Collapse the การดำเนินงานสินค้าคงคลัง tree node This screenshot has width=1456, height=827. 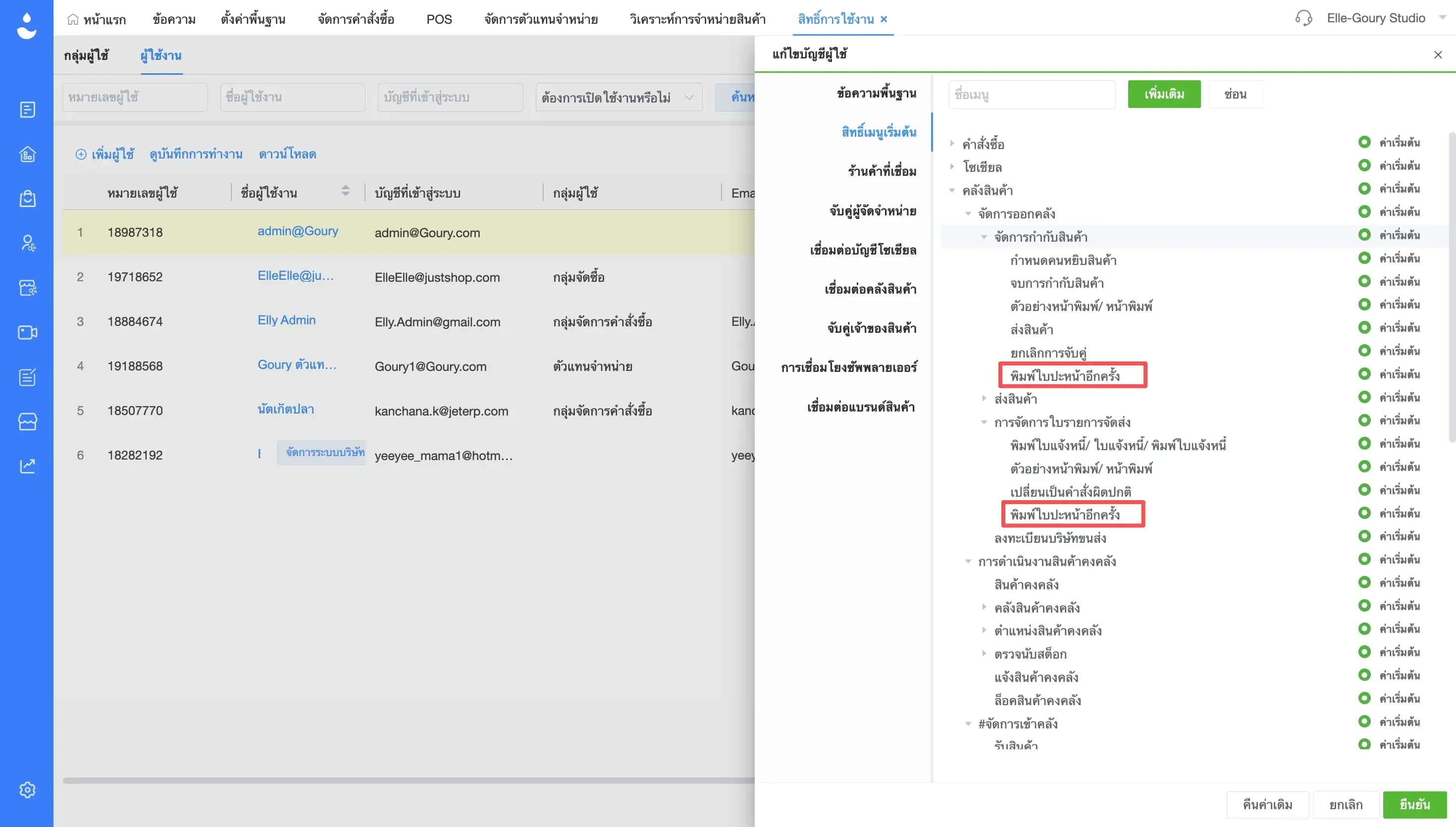pyautogui.click(x=968, y=561)
